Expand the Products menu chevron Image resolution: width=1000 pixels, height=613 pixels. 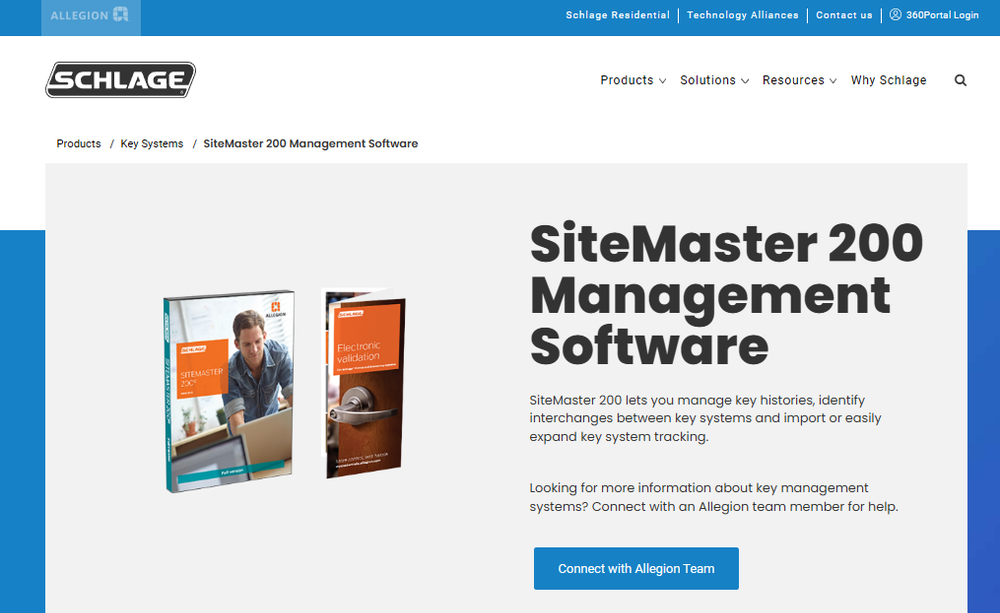pyautogui.click(x=663, y=81)
